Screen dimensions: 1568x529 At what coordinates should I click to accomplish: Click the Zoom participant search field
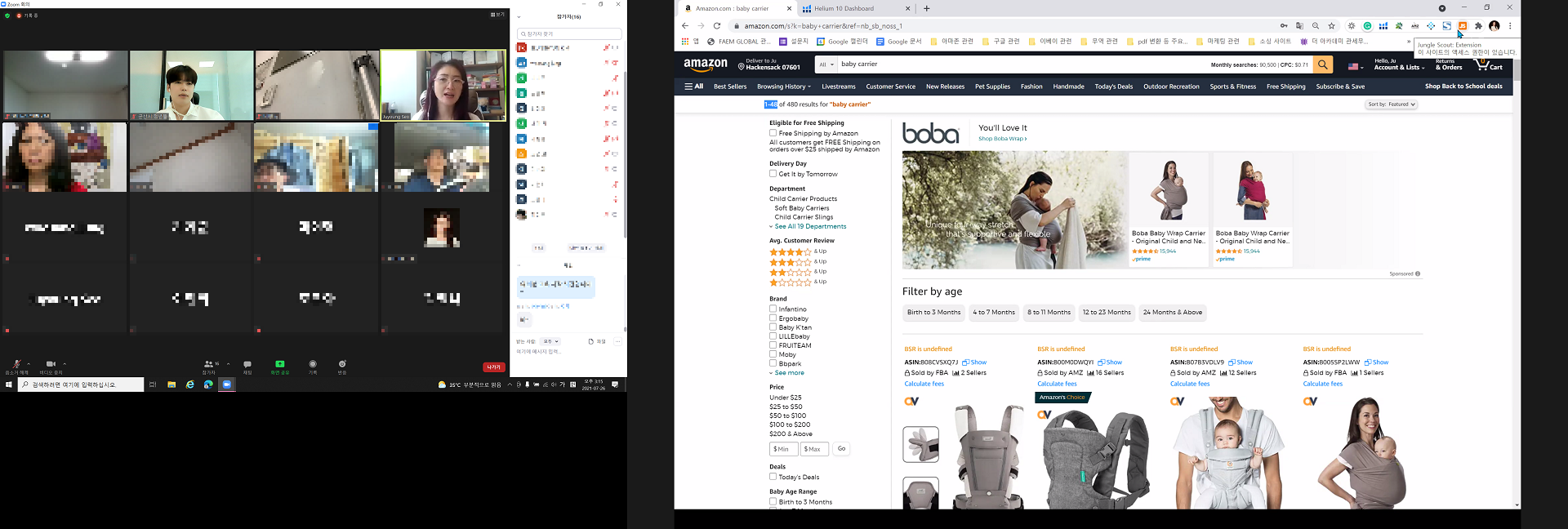pyautogui.click(x=569, y=33)
